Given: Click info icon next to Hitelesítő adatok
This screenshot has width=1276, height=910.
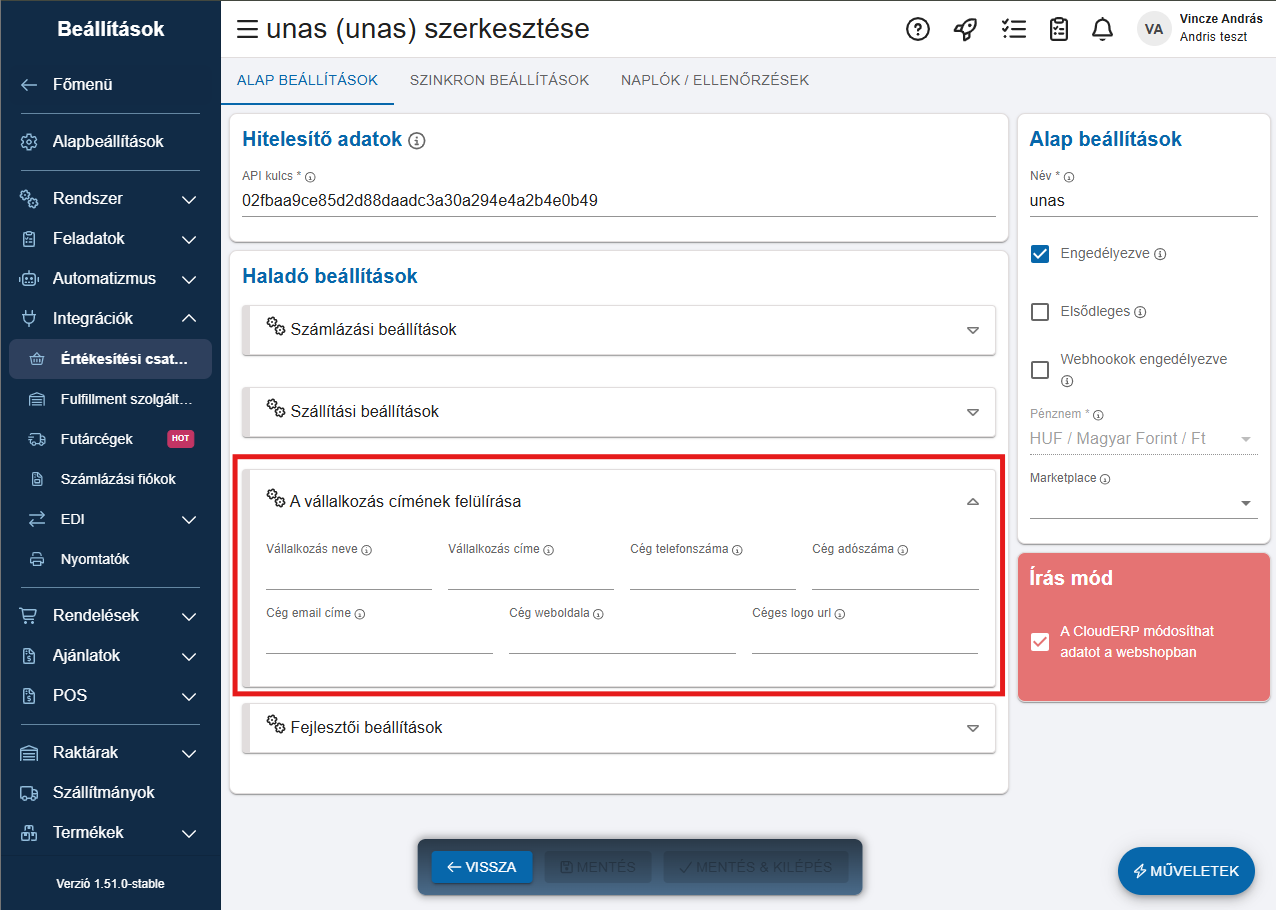Looking at the screenshot, I should (417, 141).
